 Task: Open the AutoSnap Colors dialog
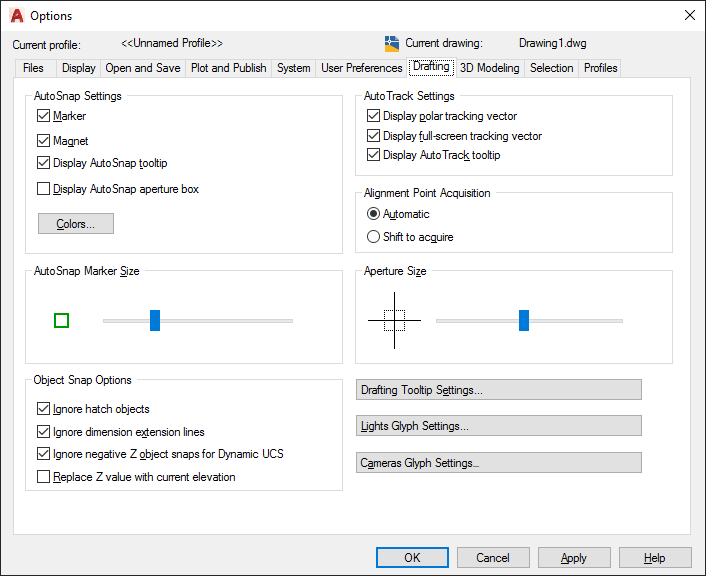[x=76, y=224]
